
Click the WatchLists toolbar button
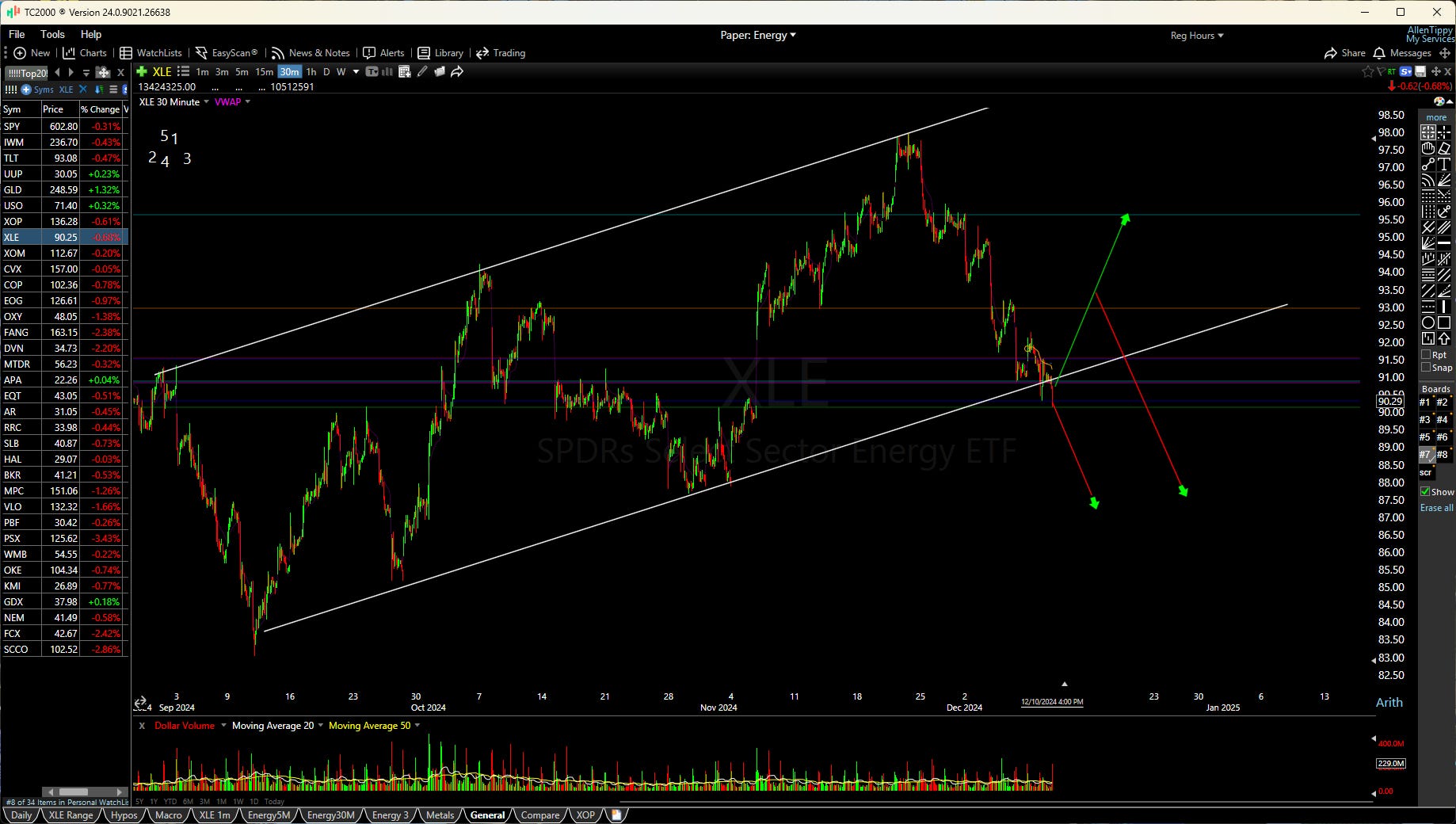coord(151,53)
